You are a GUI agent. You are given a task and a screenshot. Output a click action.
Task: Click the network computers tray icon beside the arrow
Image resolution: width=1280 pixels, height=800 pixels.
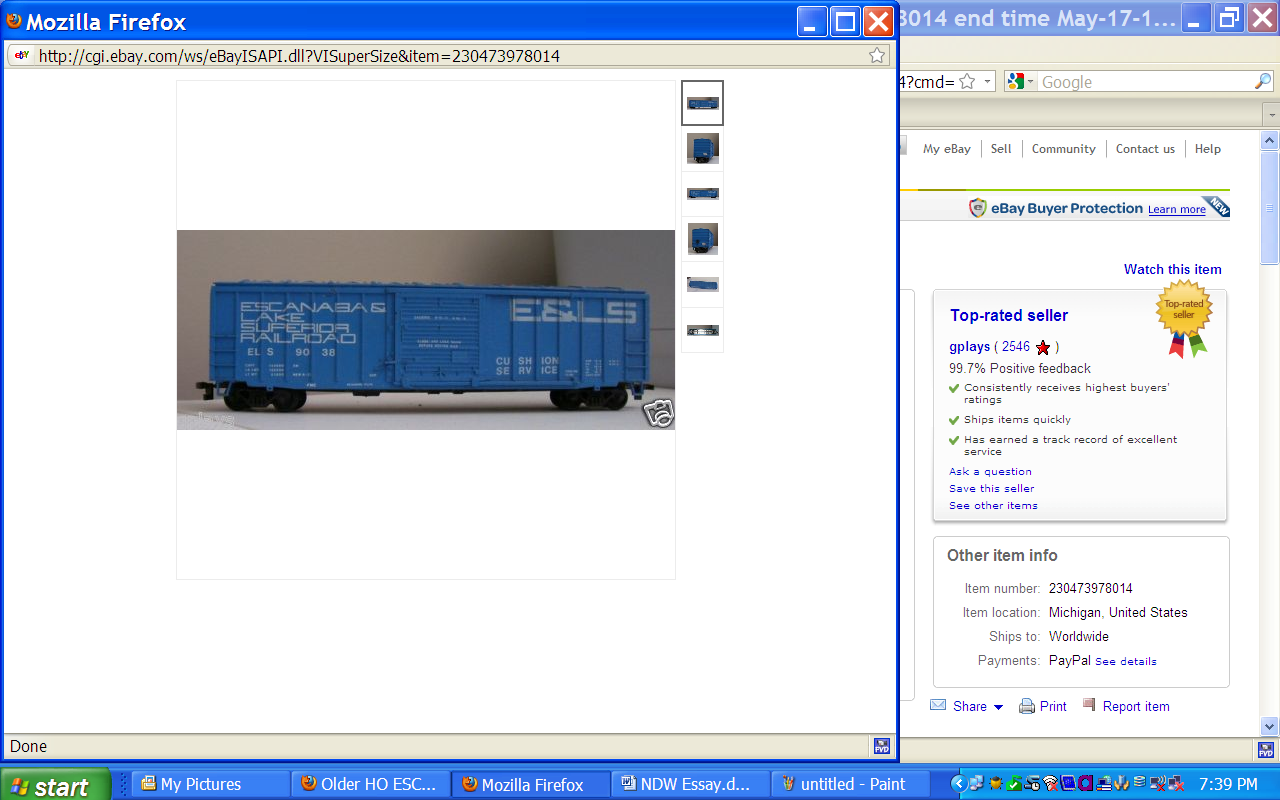(977, 784)
